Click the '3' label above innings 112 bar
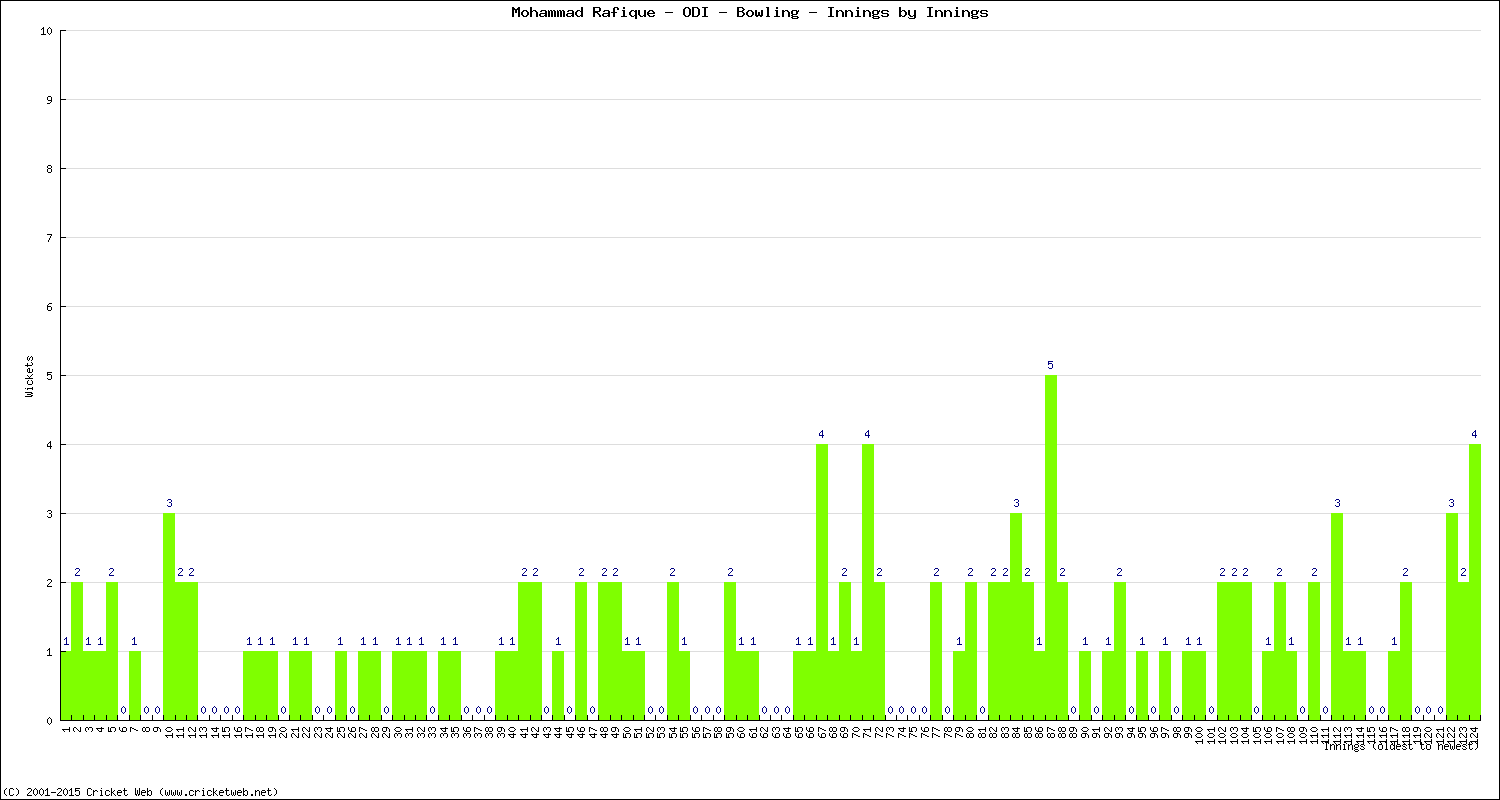Viewport: 1500px width, 800px height. coord(1337,503)
